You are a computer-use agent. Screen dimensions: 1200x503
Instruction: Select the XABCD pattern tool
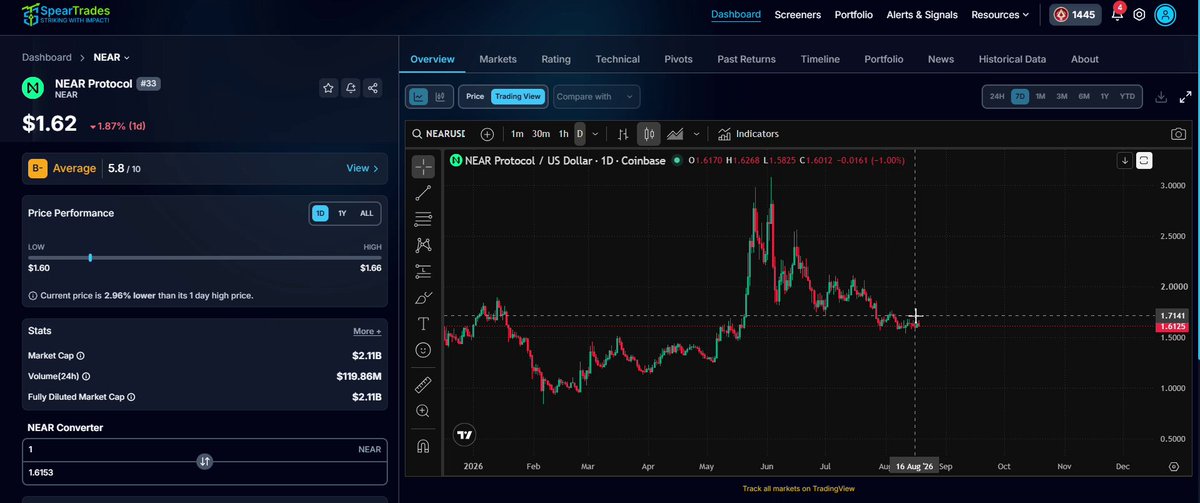[x=423, y=245]
